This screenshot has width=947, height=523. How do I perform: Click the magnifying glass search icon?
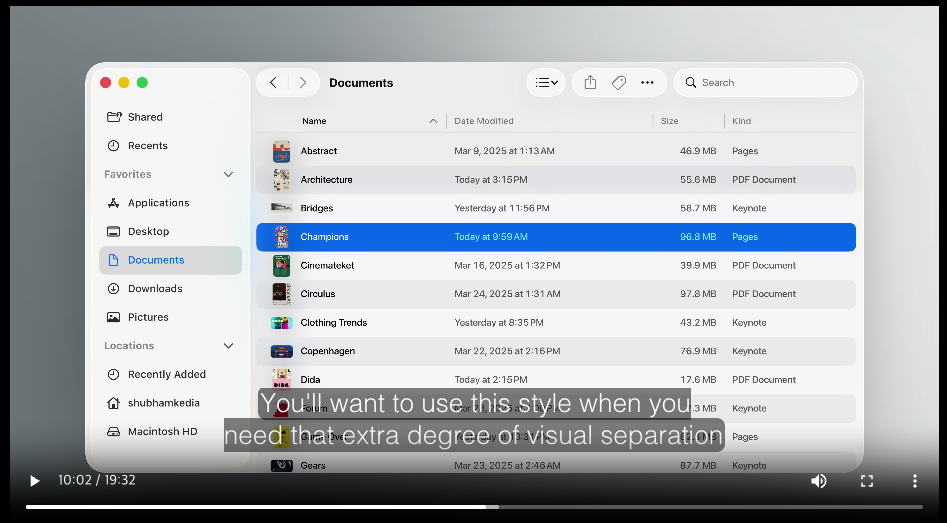(x=691, y=83)
